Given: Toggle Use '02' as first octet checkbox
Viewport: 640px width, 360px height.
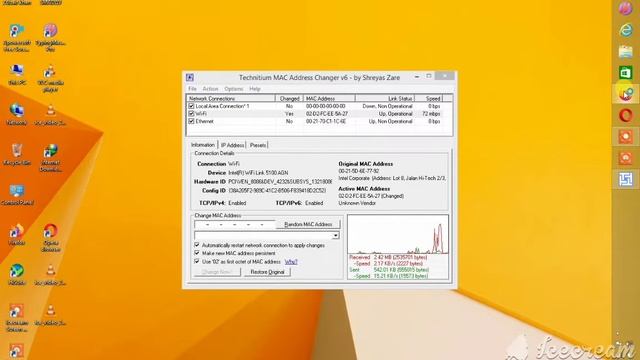Looking at the screenshot, I should click(197, 261).
